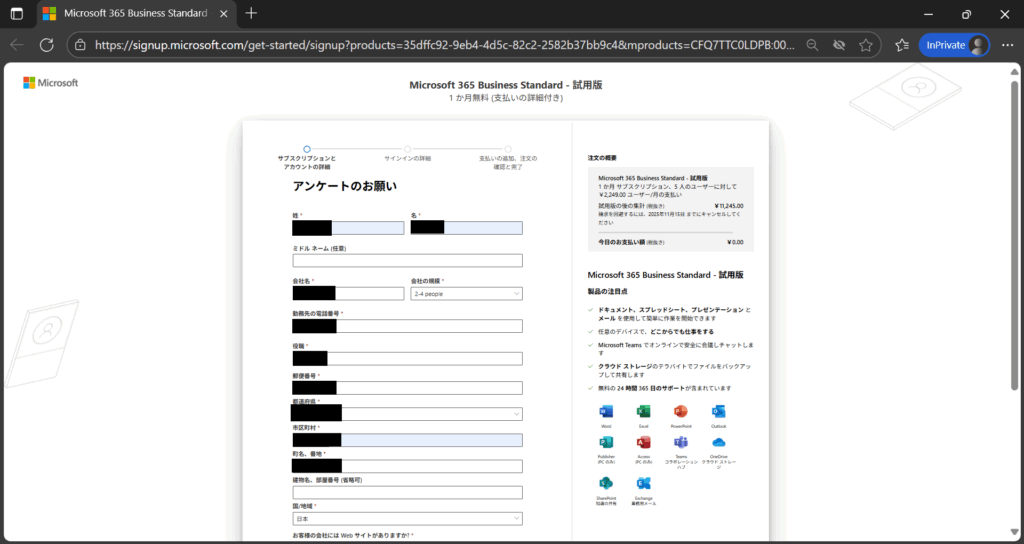
Task: Click the 郵便番号 input field
Action: click(x=408, y=388)
